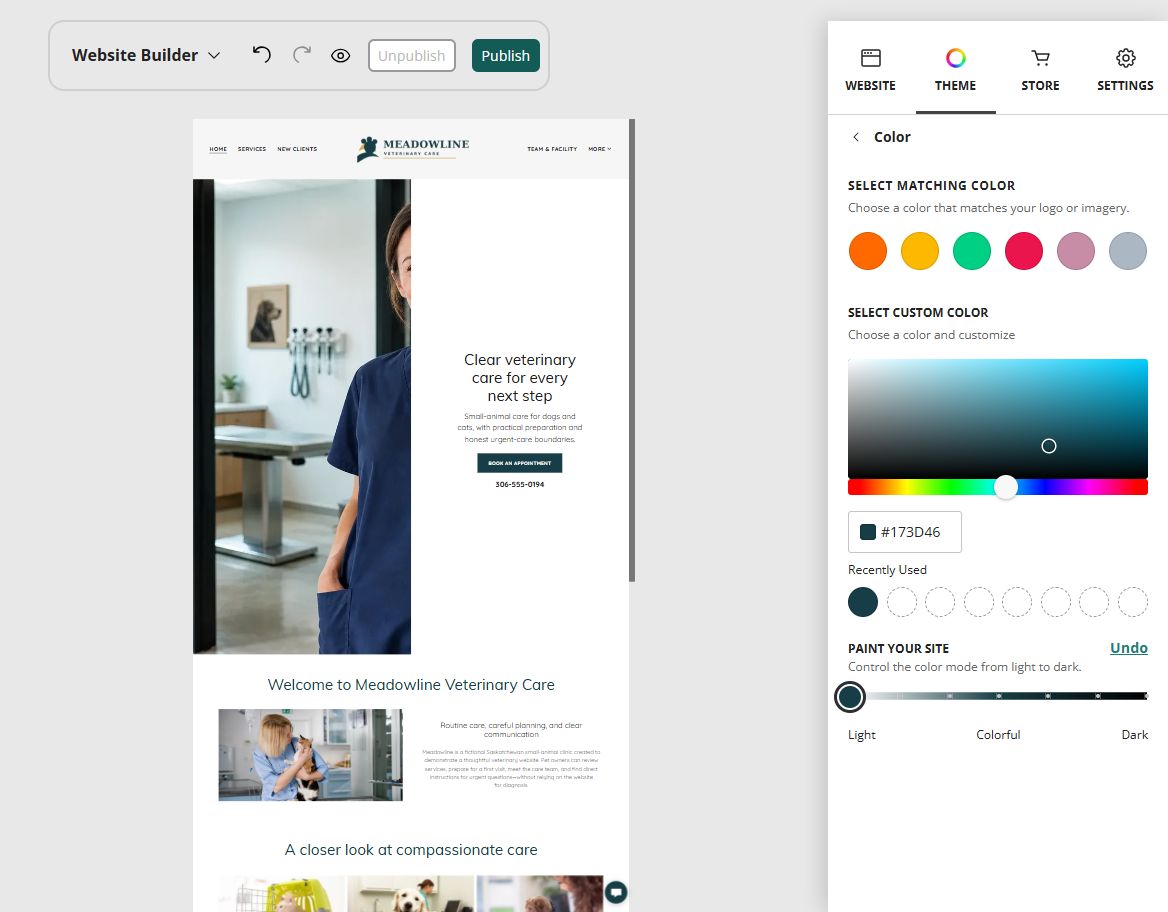This screenshot has height=912, width=1168.
Task: Select the recently used dark teal swatch
Action: pyautogui.click(x=863, y=602)
